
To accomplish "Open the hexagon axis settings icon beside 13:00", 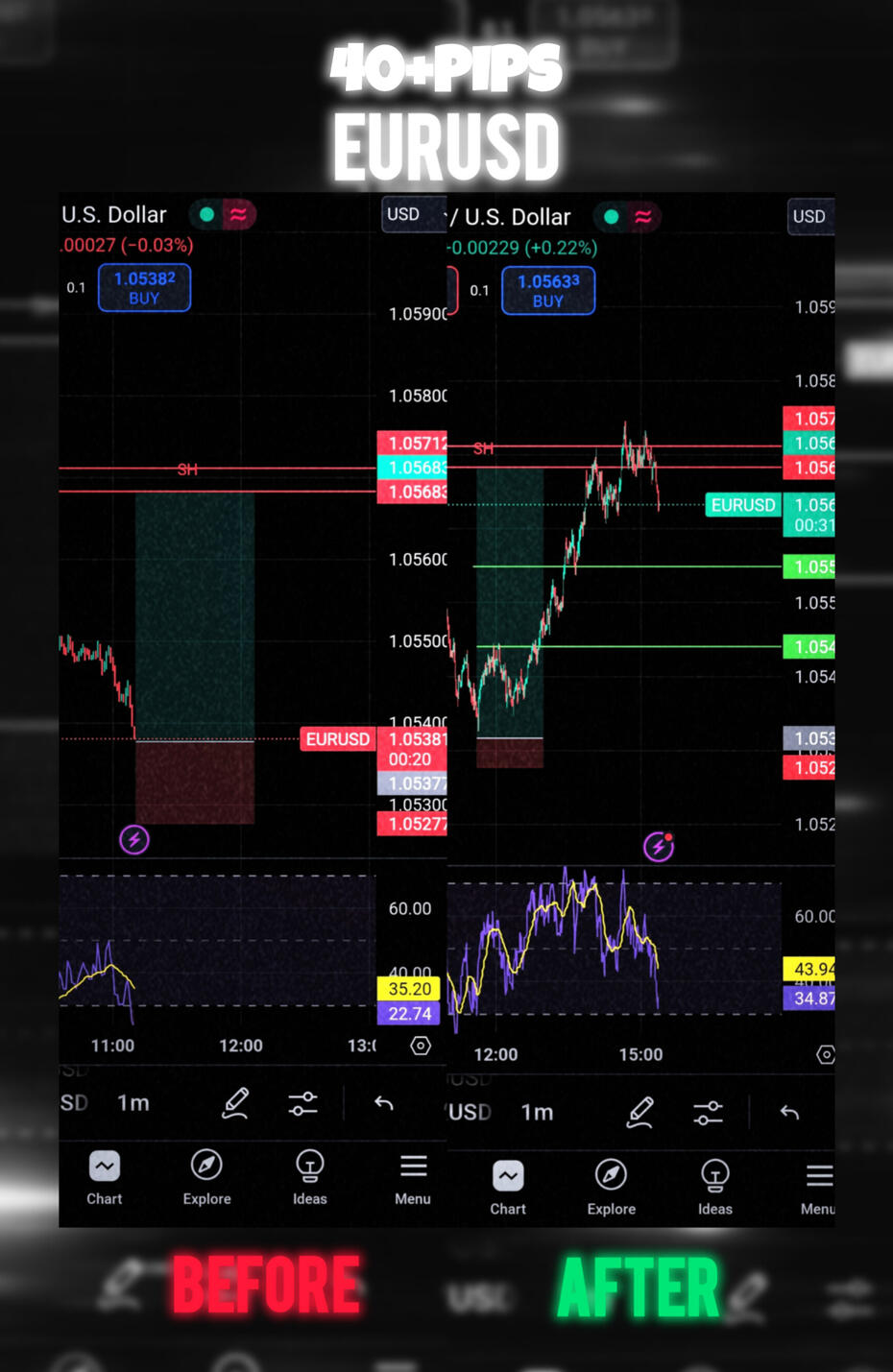I will pyautogui.click(x=421, y=1046).
